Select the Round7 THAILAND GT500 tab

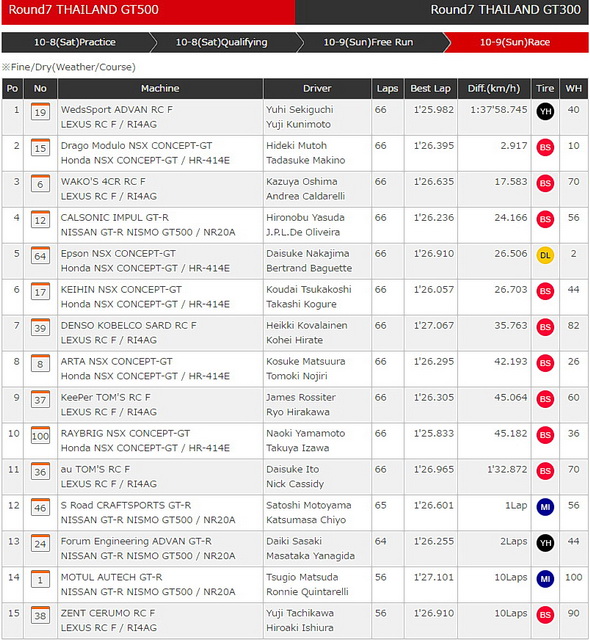click(x=149, y=11)
